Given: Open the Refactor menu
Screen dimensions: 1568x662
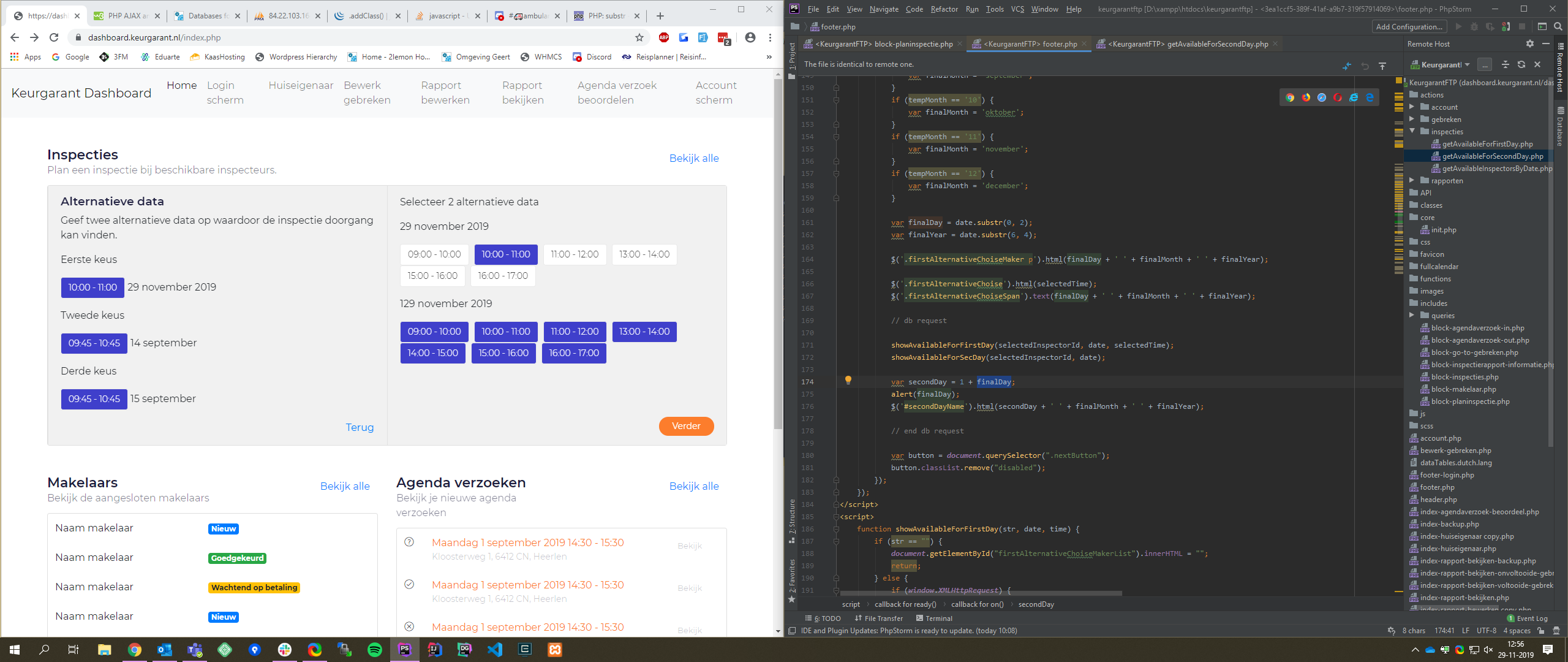Looking at the screenshot, I should tap(943, 9).
